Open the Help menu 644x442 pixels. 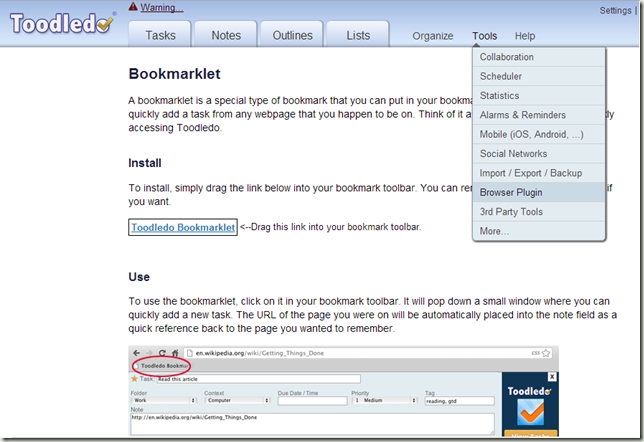(x=525, y=36)
